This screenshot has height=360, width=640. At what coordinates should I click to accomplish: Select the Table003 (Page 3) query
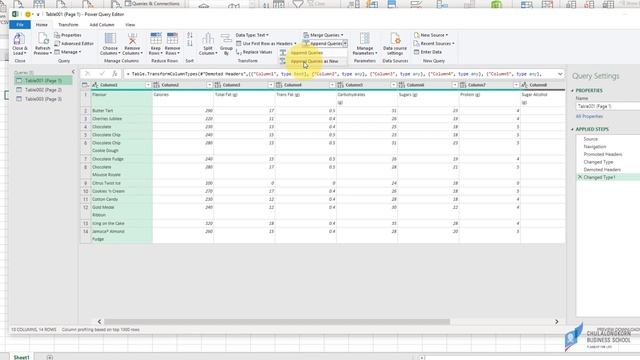coord(43,99)
